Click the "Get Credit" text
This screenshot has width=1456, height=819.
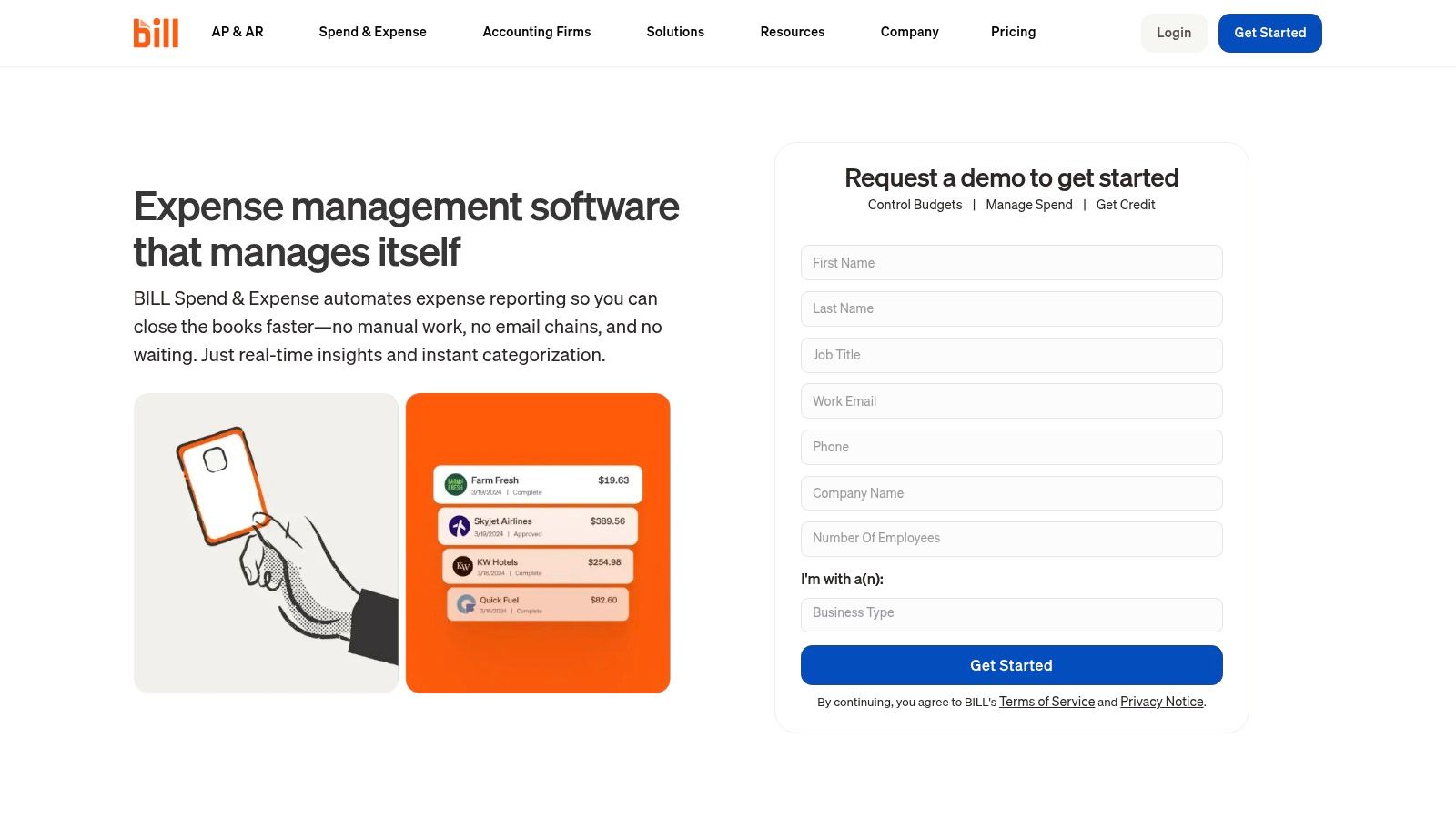[1126, 205]
